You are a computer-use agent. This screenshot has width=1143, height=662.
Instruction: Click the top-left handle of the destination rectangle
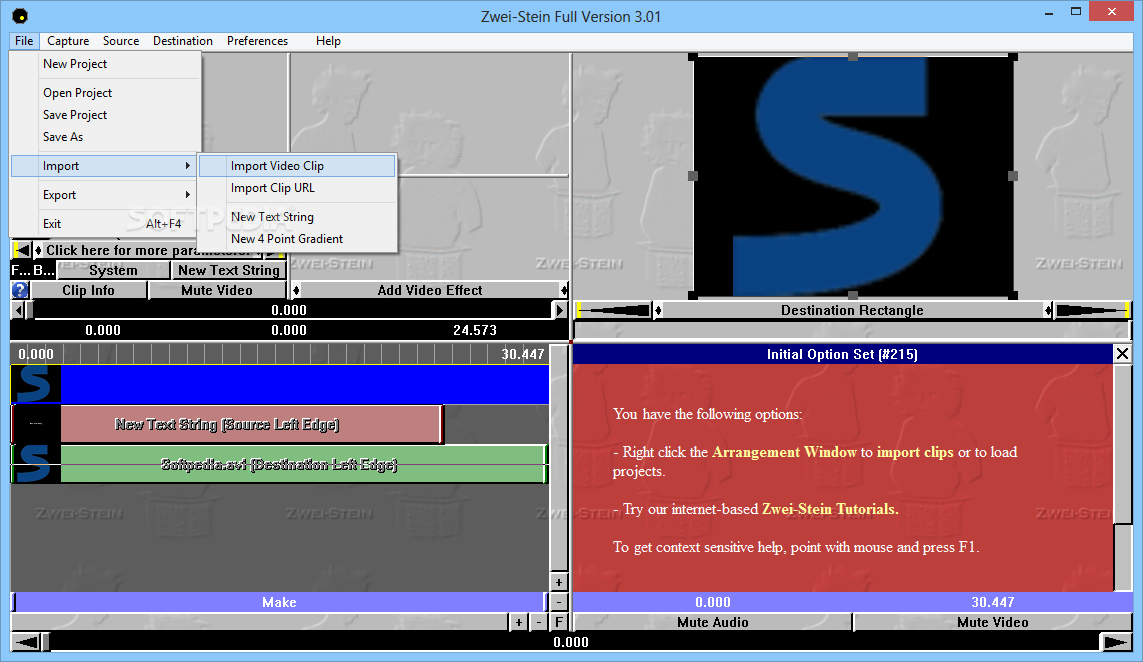(693, 56)
